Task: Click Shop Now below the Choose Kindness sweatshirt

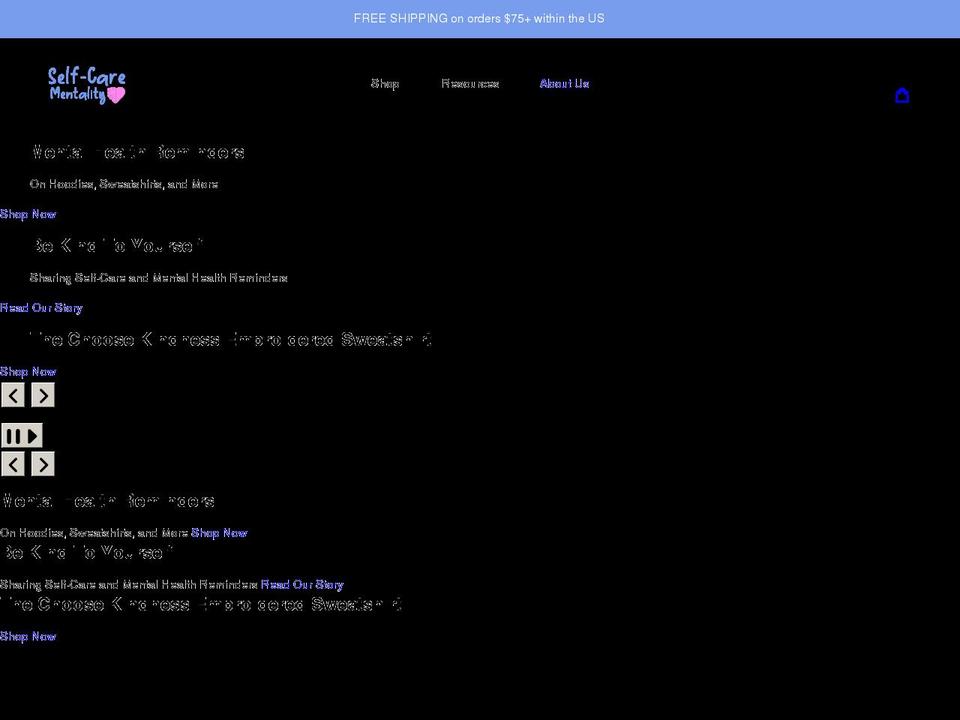Action: (x=28, y=371)
